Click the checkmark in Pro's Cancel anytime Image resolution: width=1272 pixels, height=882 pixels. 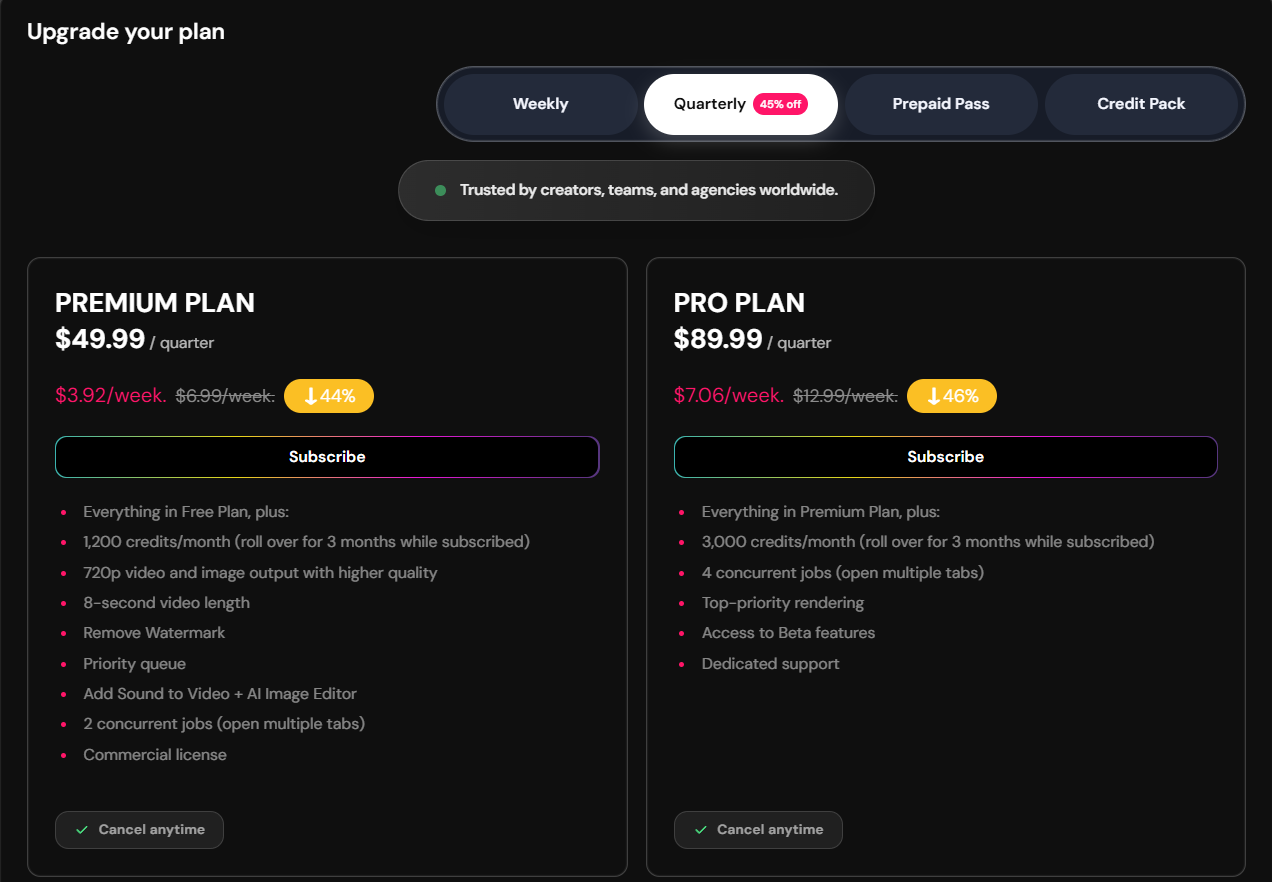pos(701,830)
